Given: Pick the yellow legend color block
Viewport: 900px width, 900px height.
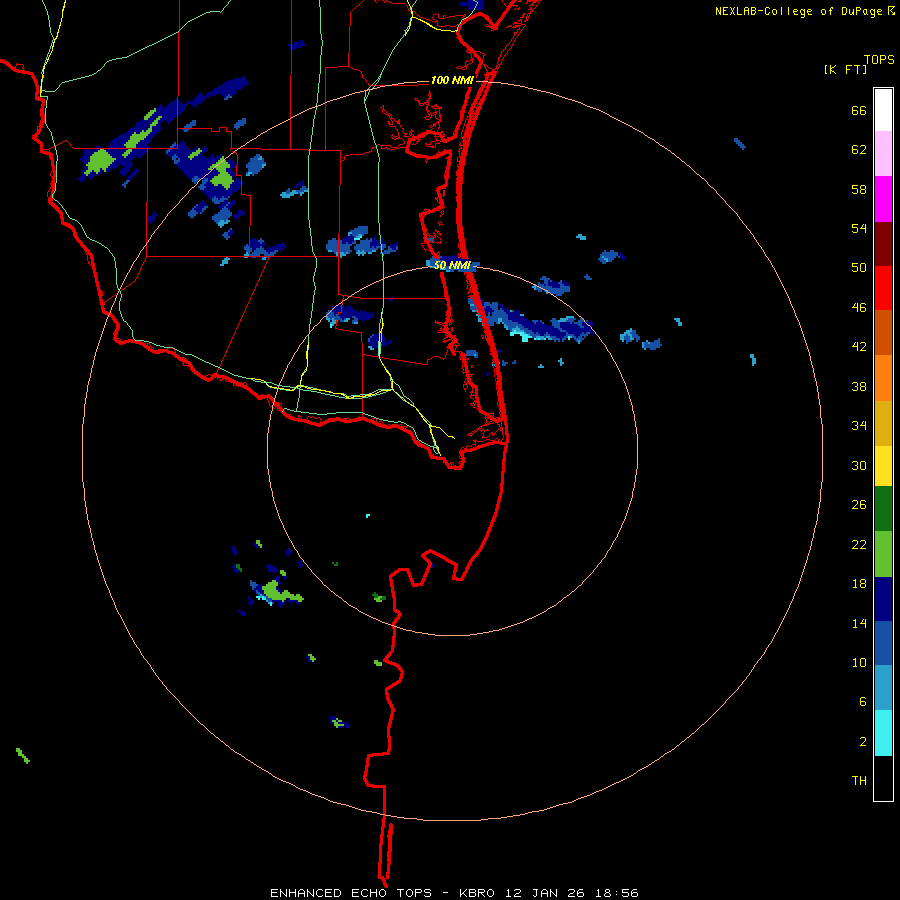Looking at the screenshot, I should [x=883, y=466].
